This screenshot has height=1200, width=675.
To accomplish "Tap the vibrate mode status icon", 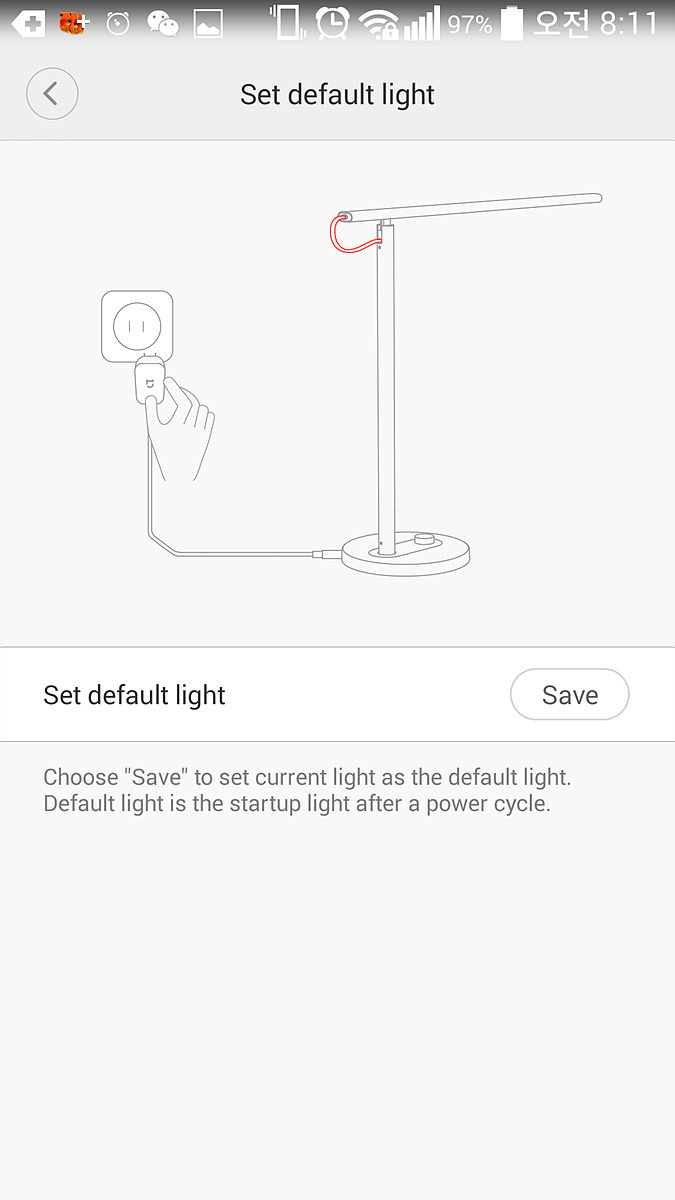I will pos(287,22).
